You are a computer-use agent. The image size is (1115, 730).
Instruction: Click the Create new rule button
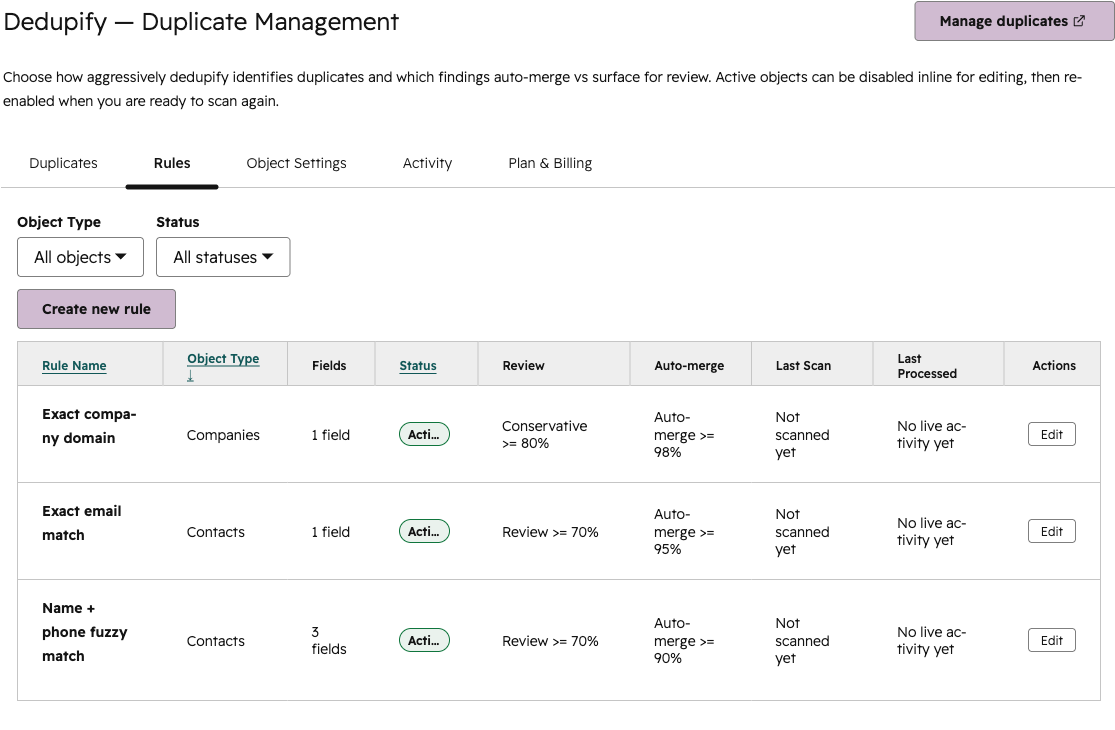pos(97,309)
